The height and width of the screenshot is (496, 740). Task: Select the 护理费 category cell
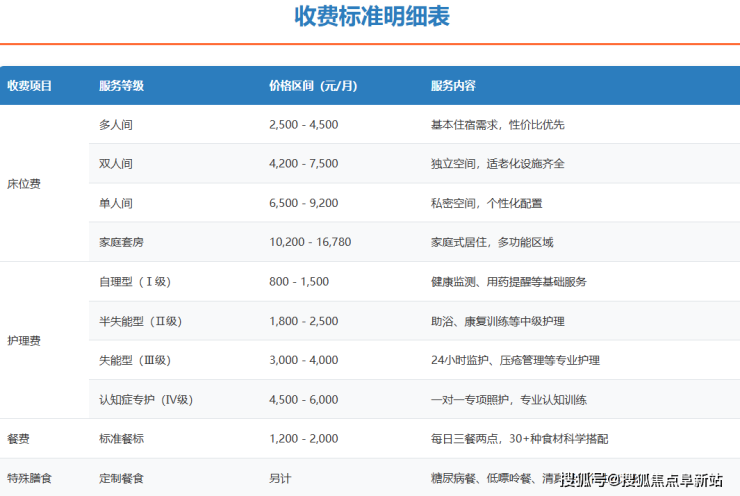tap(24, 341)
